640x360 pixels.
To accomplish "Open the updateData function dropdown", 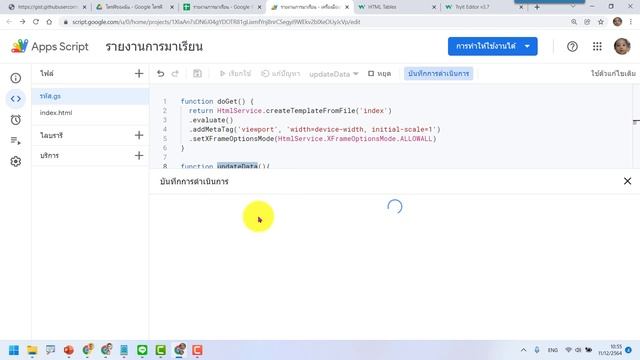I will [333, 74].
